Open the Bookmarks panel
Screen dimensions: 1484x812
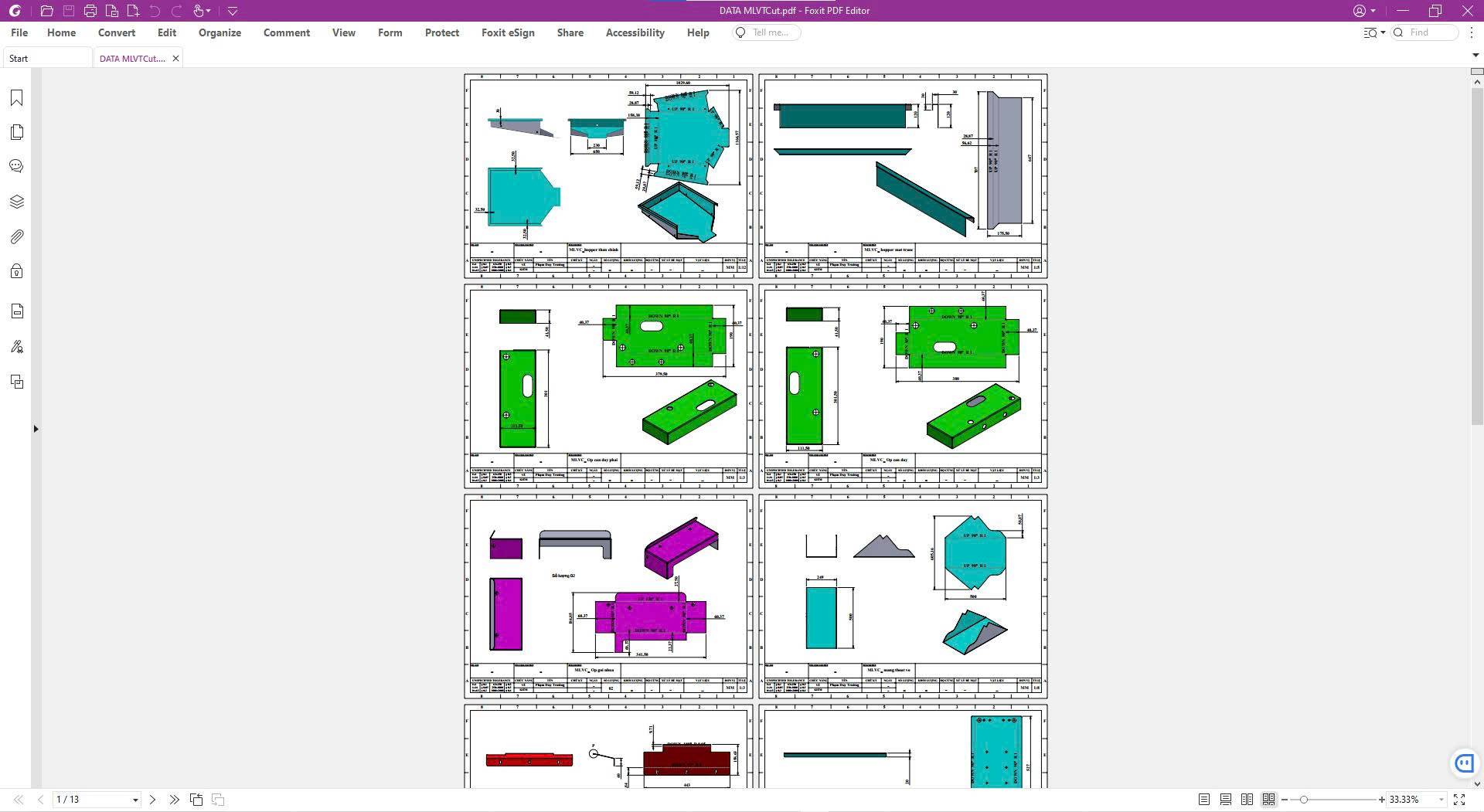pyautogui.click(x=16, y=98)
